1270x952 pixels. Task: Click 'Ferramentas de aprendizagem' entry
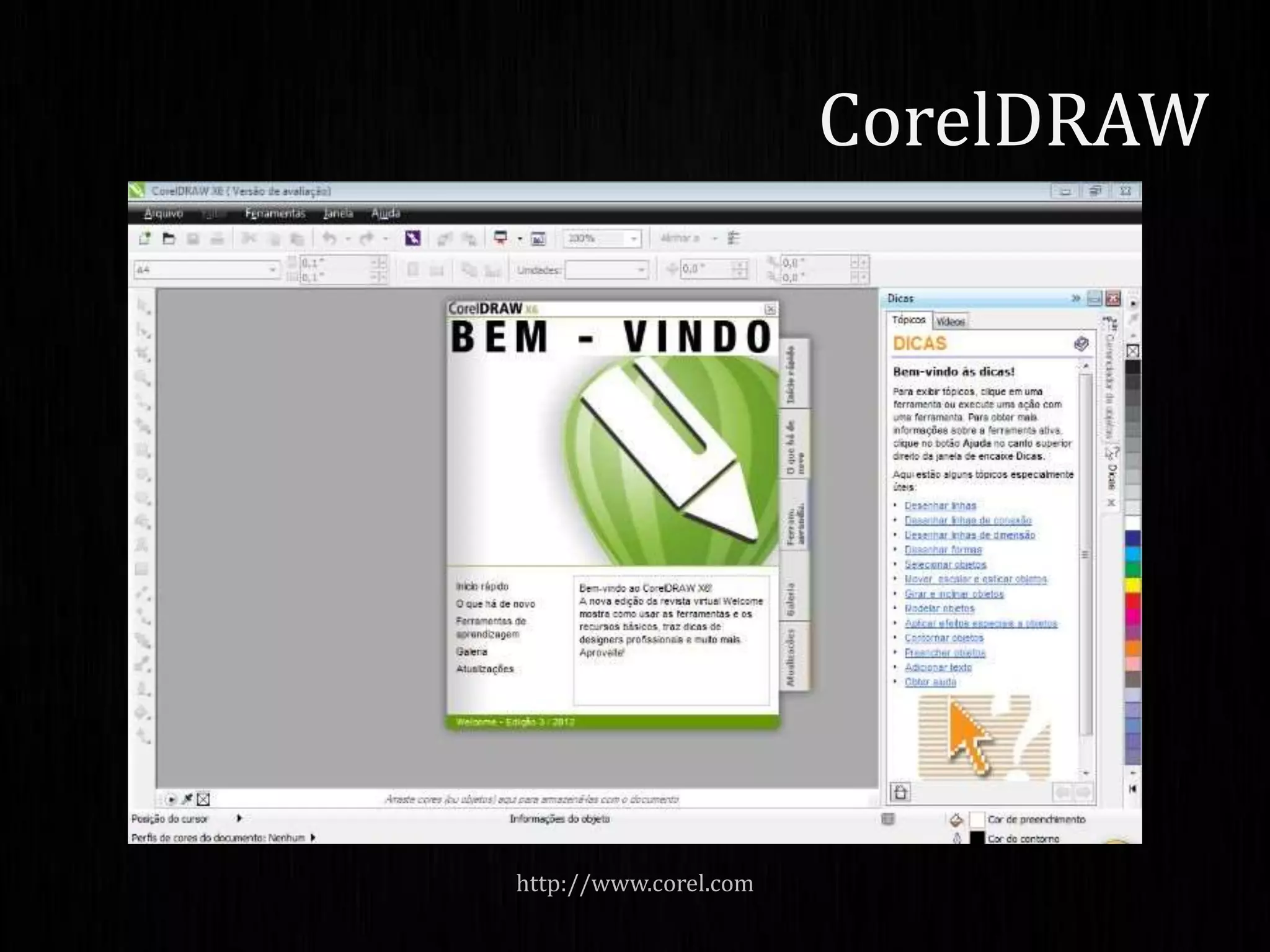pyautogui.click(x=491, y=627)
